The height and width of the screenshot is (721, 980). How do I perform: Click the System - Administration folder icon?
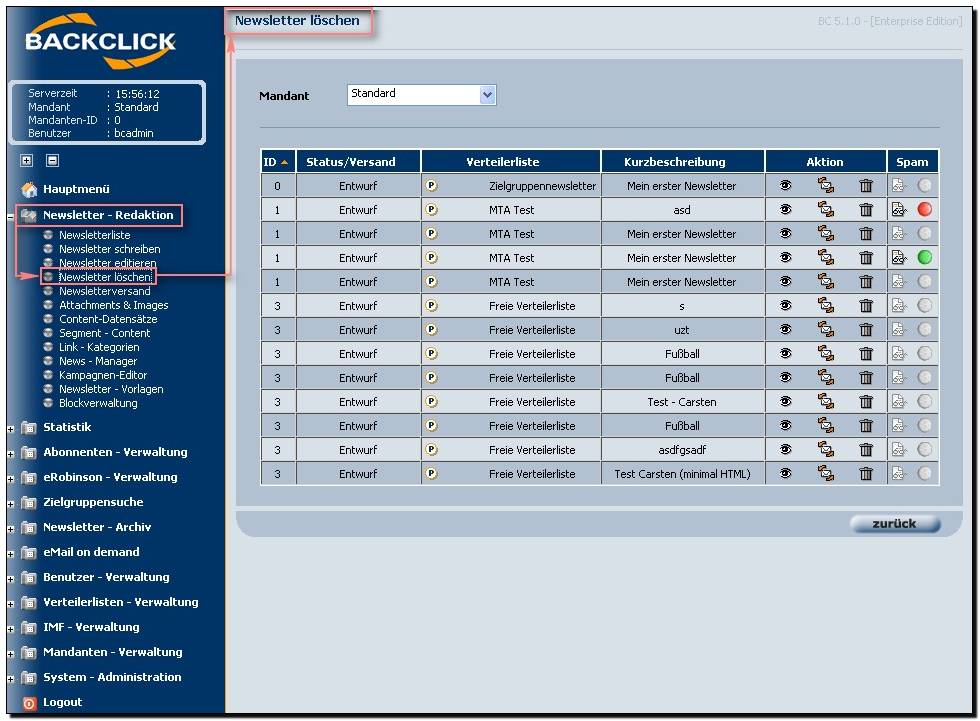coord(29,677)
